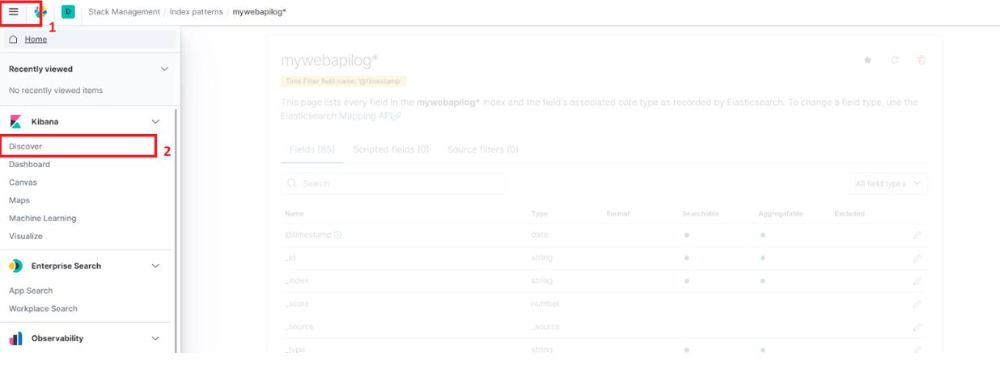Open Workplace Search in the sidebar
Viewport: 1000px width, 390px height.
(43, 308)
